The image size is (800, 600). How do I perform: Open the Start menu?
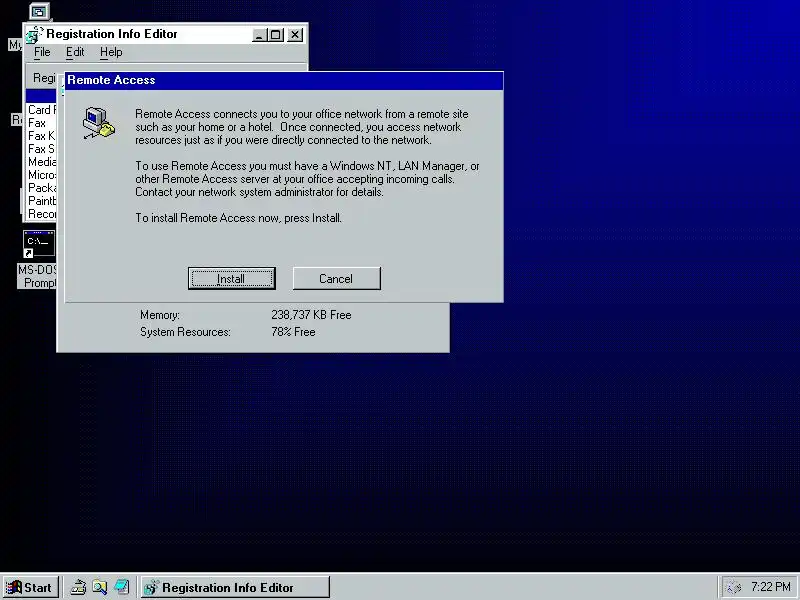coord(30,588)
